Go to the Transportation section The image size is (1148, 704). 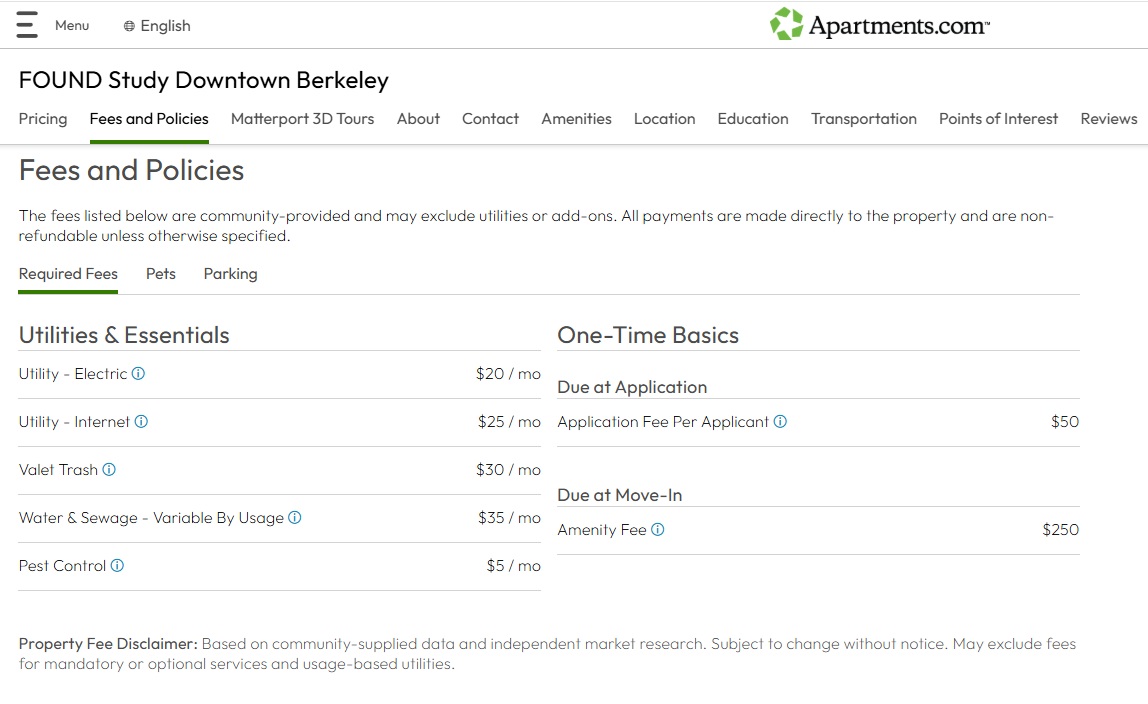[863, 119]
